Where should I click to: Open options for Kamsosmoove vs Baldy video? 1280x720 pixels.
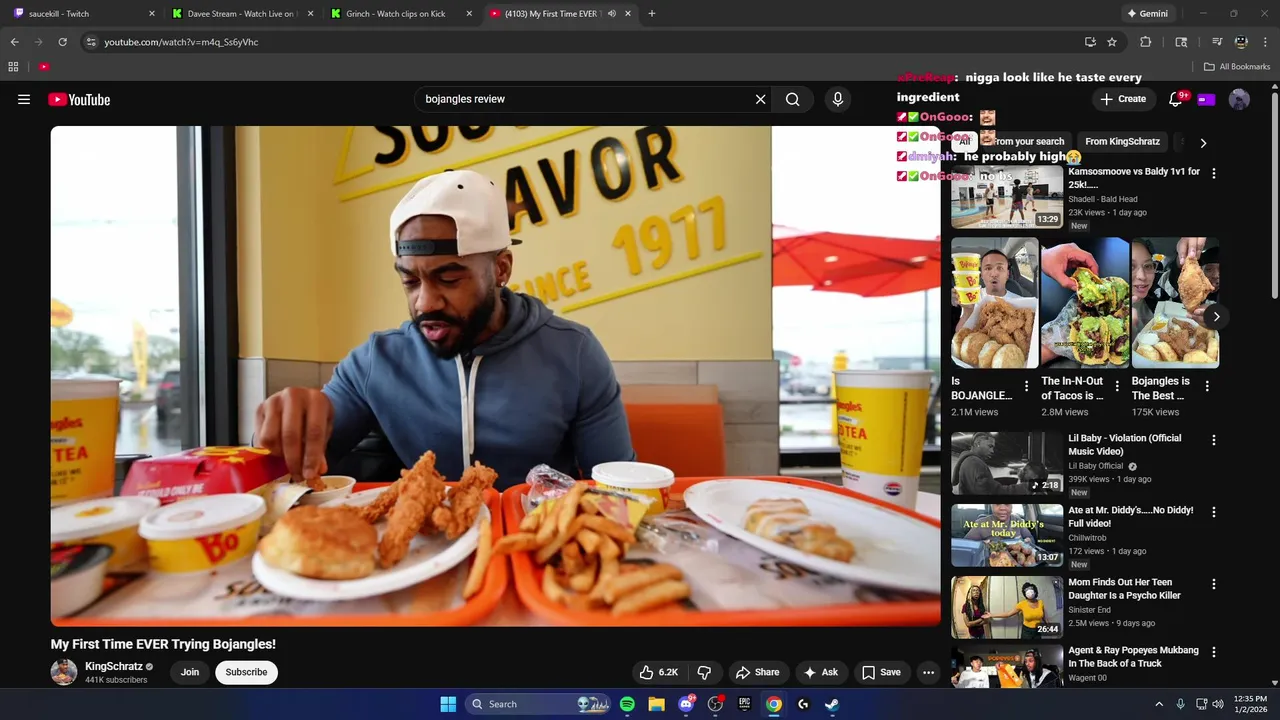(1214, 173)
